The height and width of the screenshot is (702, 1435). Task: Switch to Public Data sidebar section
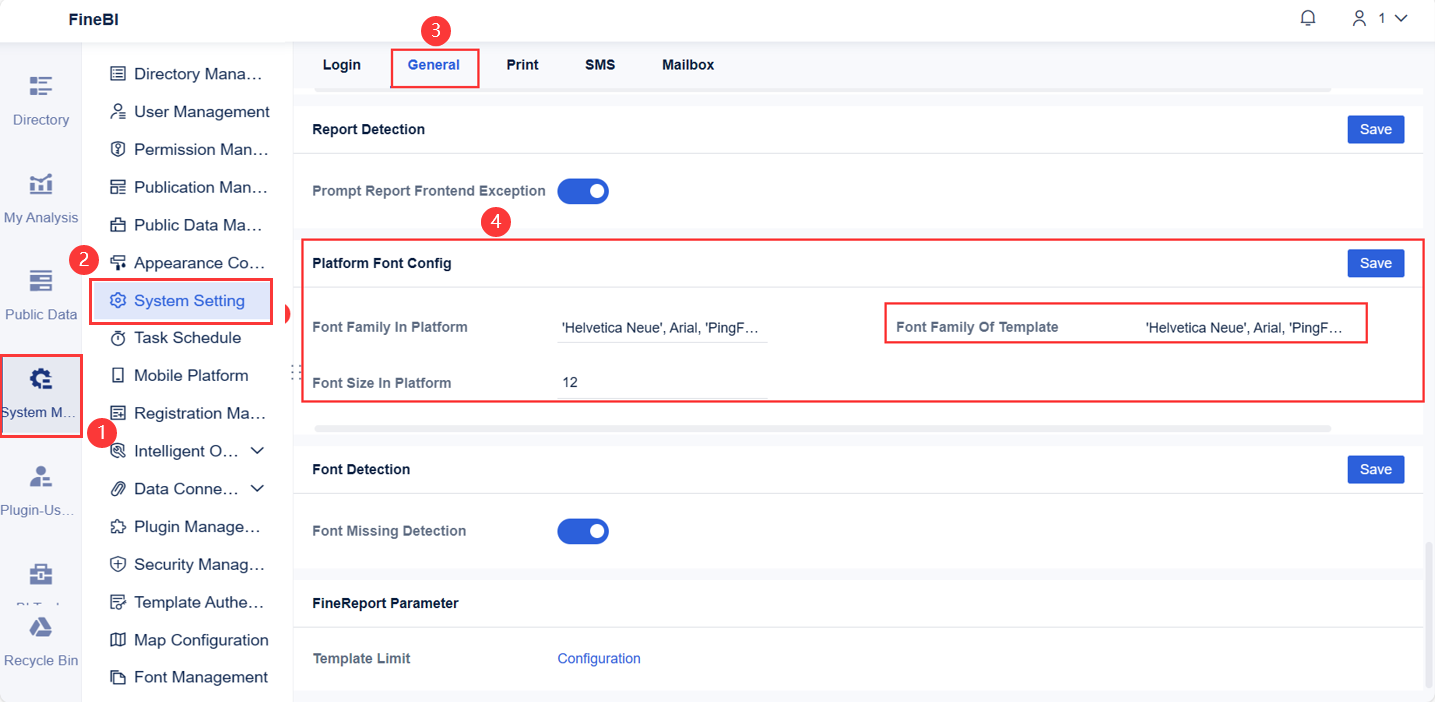pyautogui.click(x=40, y=295)
